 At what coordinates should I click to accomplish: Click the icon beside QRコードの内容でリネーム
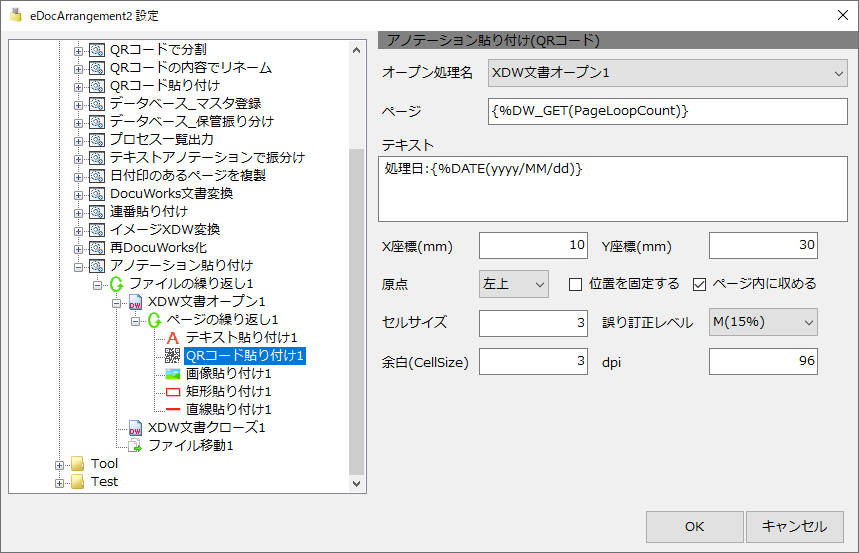point(97,69)
